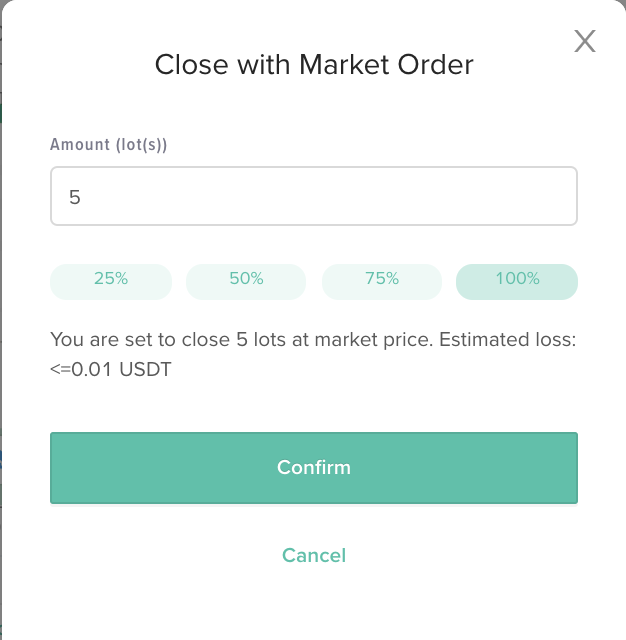This screenshot has width=626, height=640.
Task: Dismiss the dialog using the X icon
Action: [x=585, y=41]
